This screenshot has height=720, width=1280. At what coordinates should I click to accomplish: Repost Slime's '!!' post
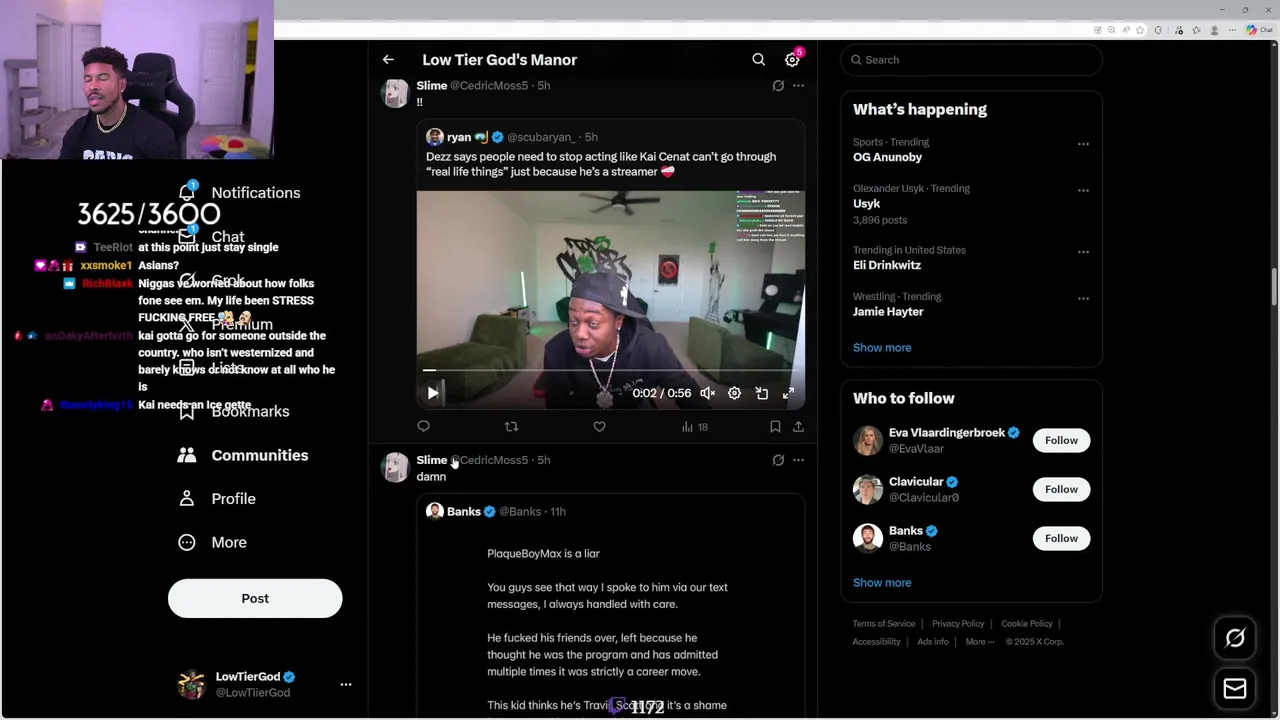coord(511,427)
